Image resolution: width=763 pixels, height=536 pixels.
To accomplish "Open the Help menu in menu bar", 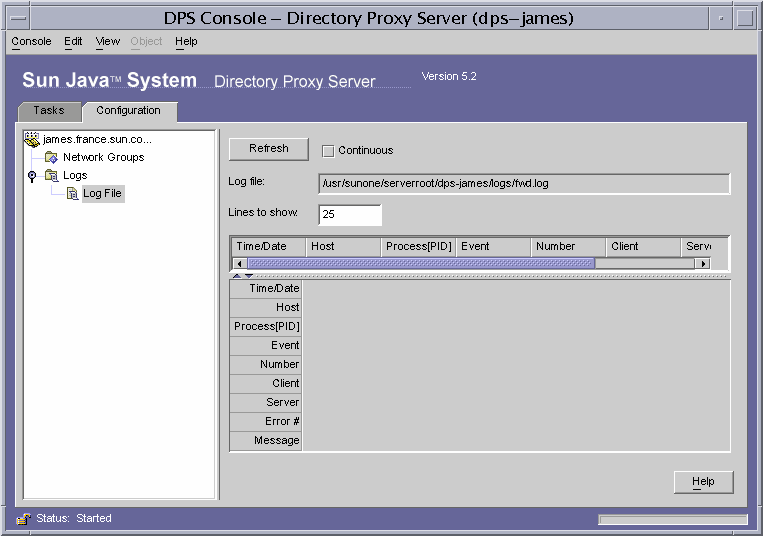I will pyautogui.click(x=186, y=41).
